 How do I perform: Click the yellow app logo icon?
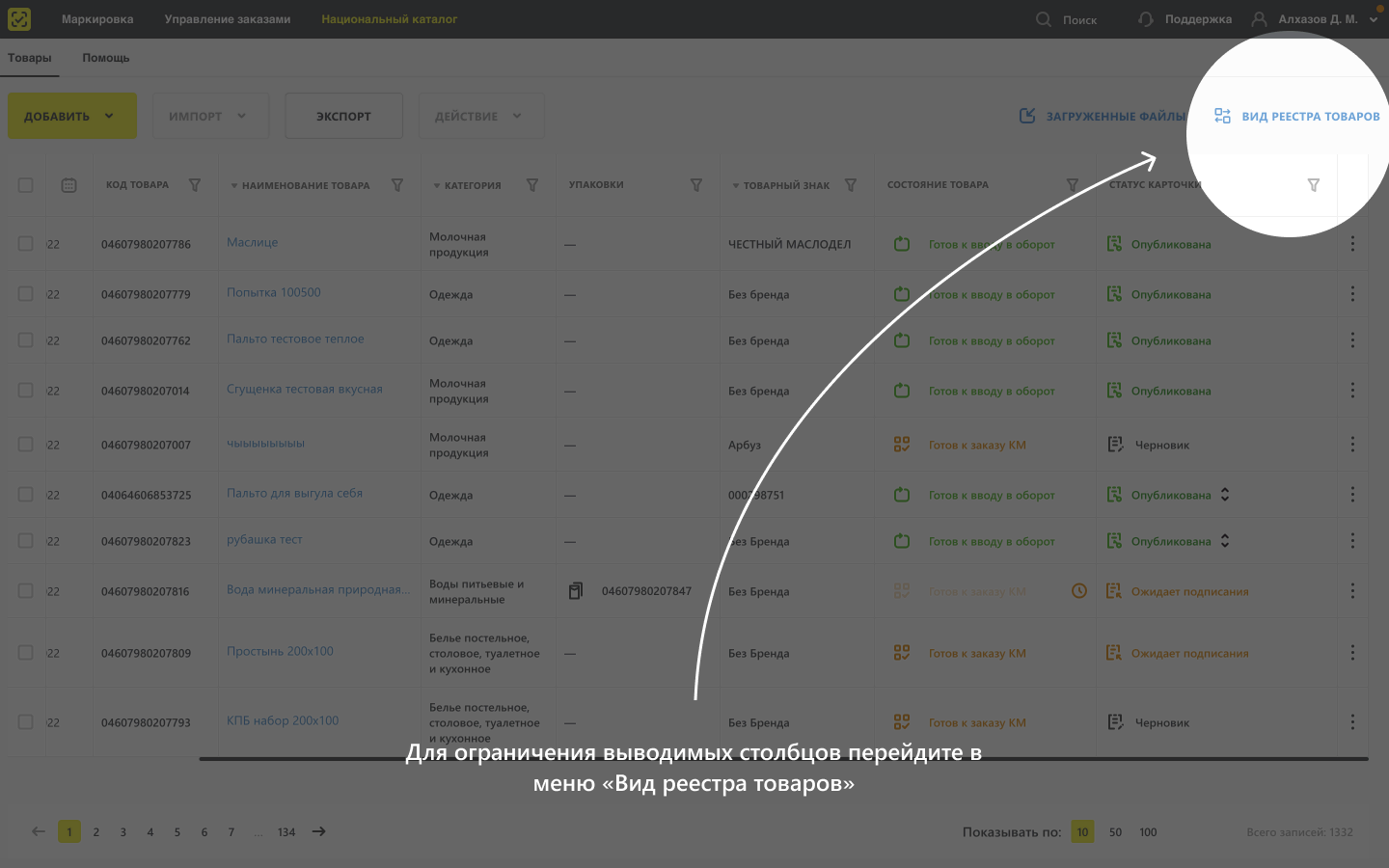[x=19, y=19]
